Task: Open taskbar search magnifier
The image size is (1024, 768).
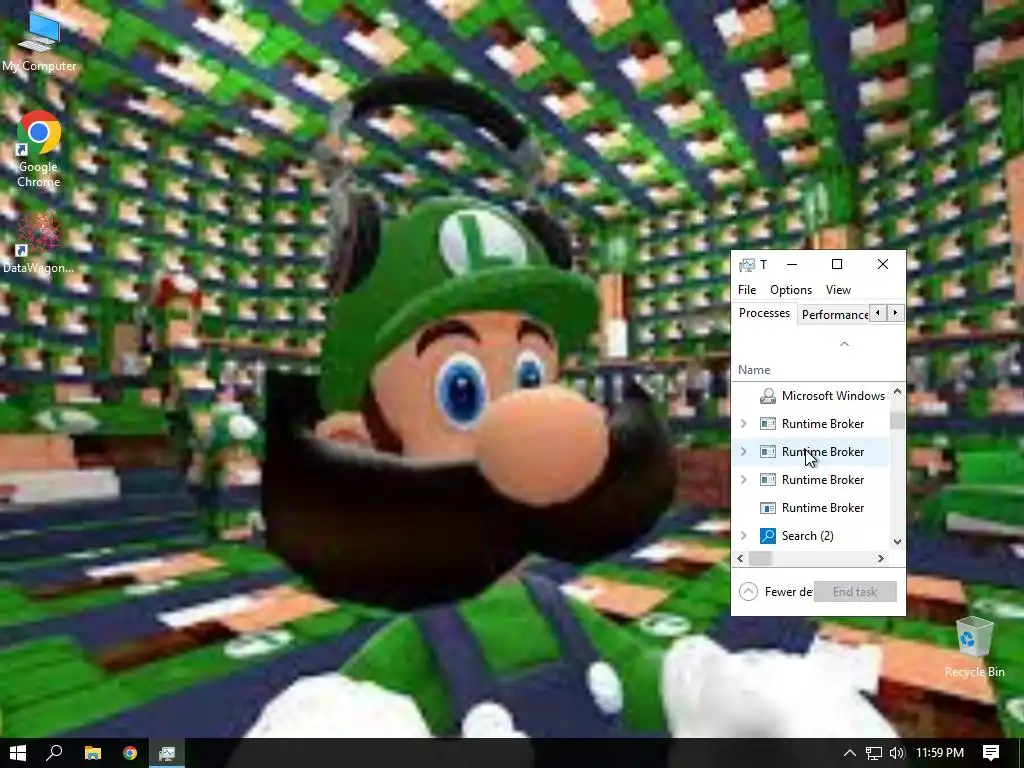Action: click(55, 753)
